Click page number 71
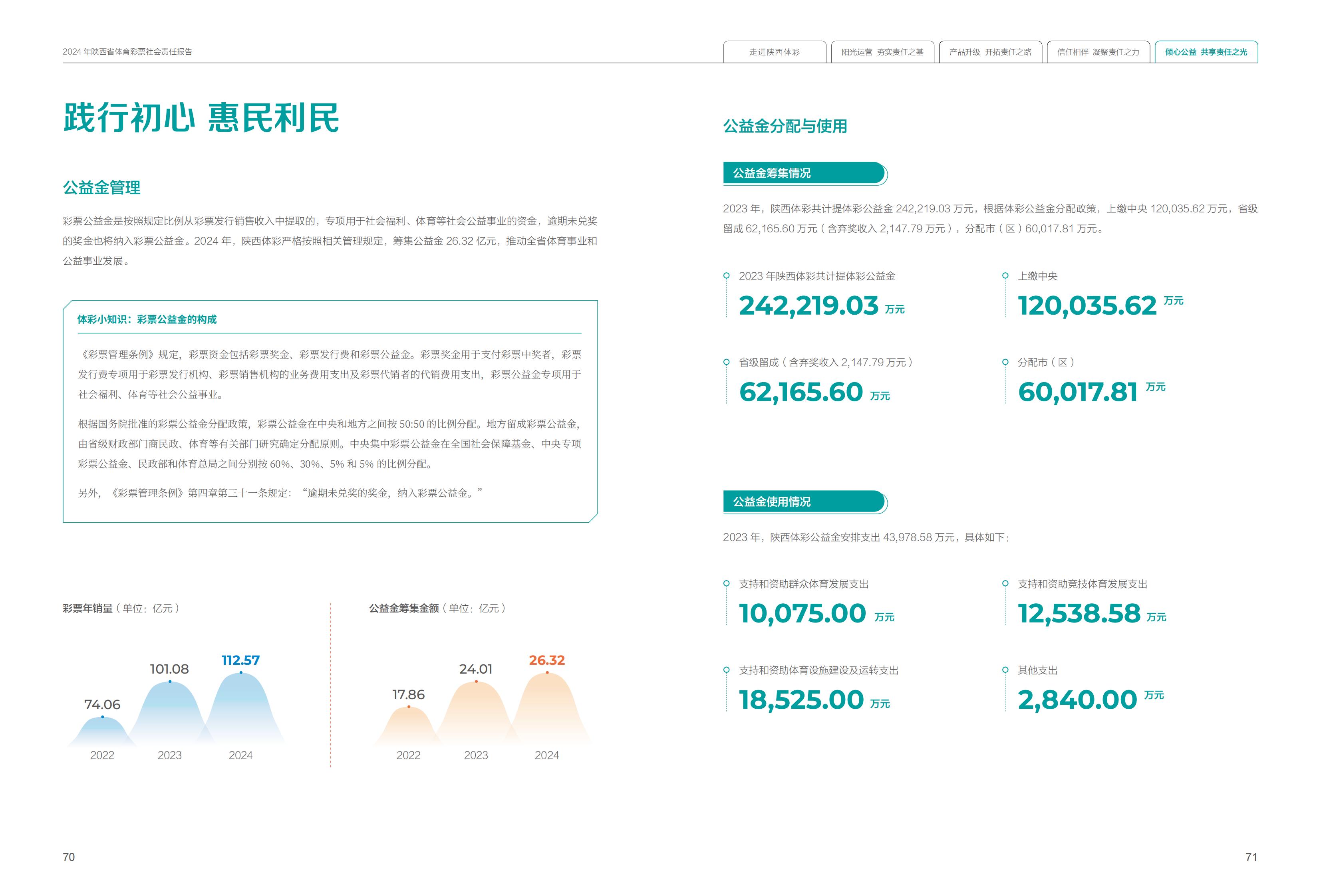 click(1251, 857)
